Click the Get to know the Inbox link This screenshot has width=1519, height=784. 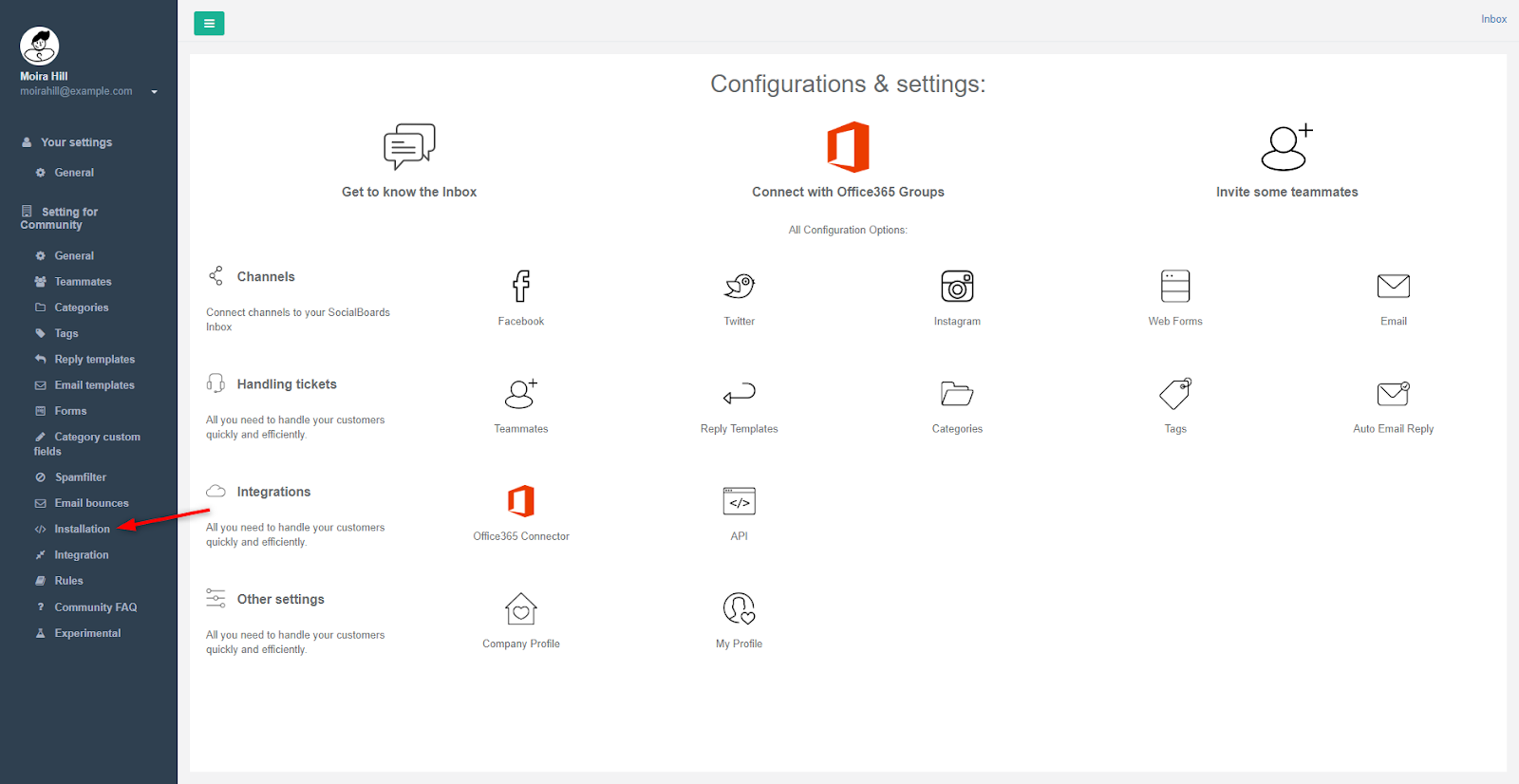coord(409,192)
